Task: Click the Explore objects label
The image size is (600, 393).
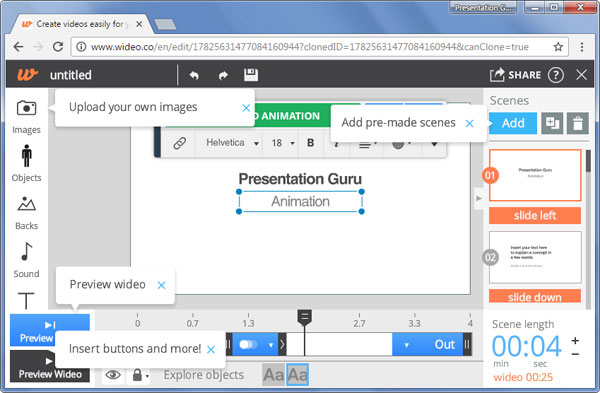Action: pyautogui.click(x=204, y=375)
